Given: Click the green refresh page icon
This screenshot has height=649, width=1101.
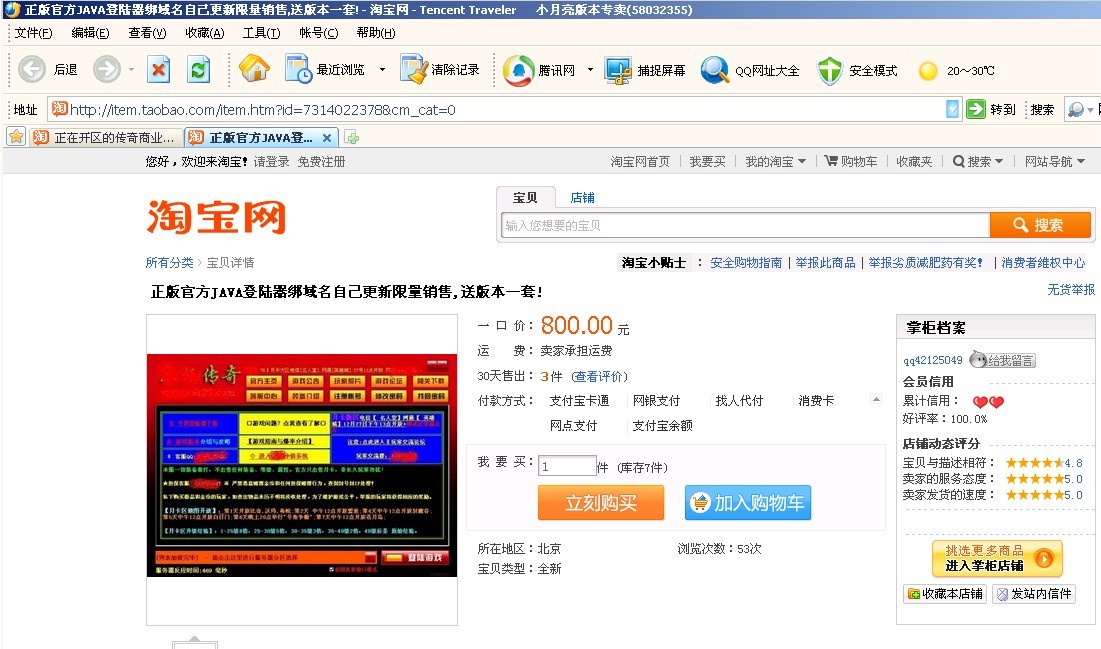Looking at the screenshot, I should point(199,70).
